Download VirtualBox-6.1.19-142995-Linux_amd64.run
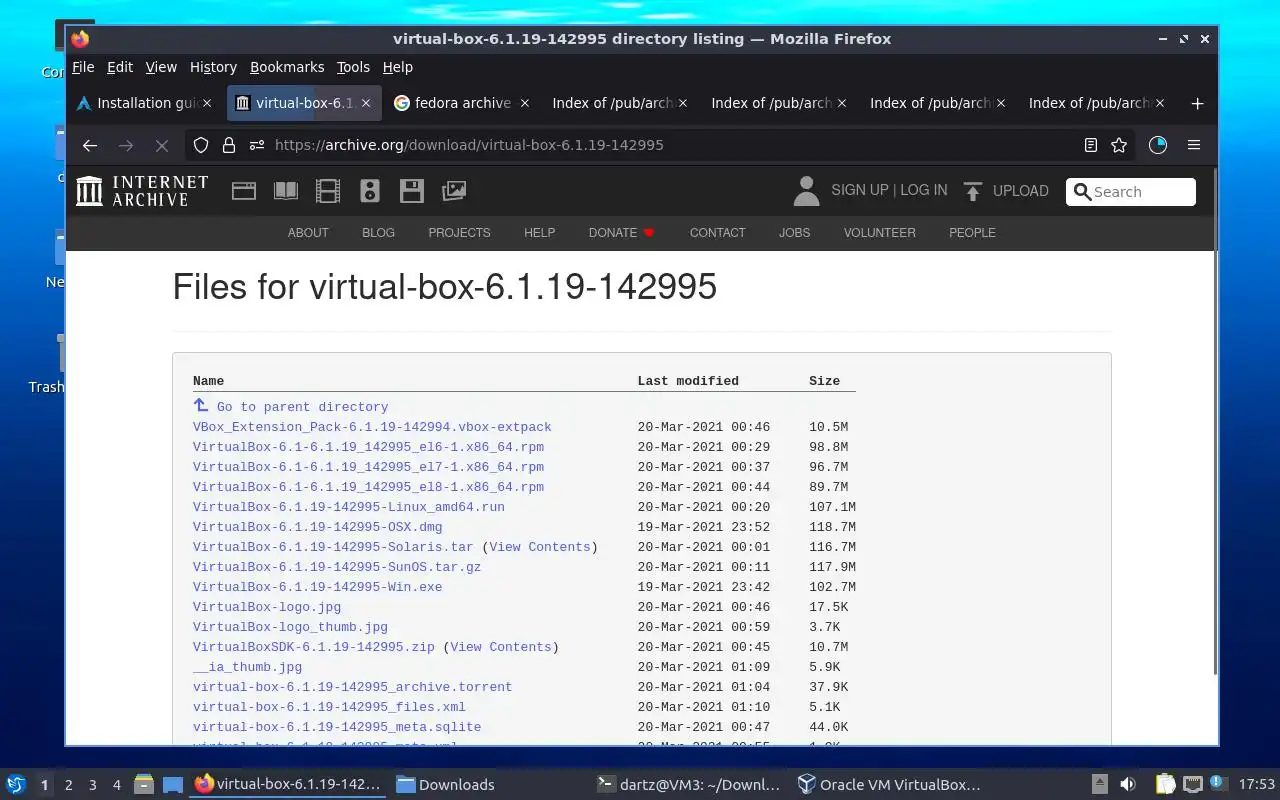Screen dimensions: 1280x800 pos(348,507)
